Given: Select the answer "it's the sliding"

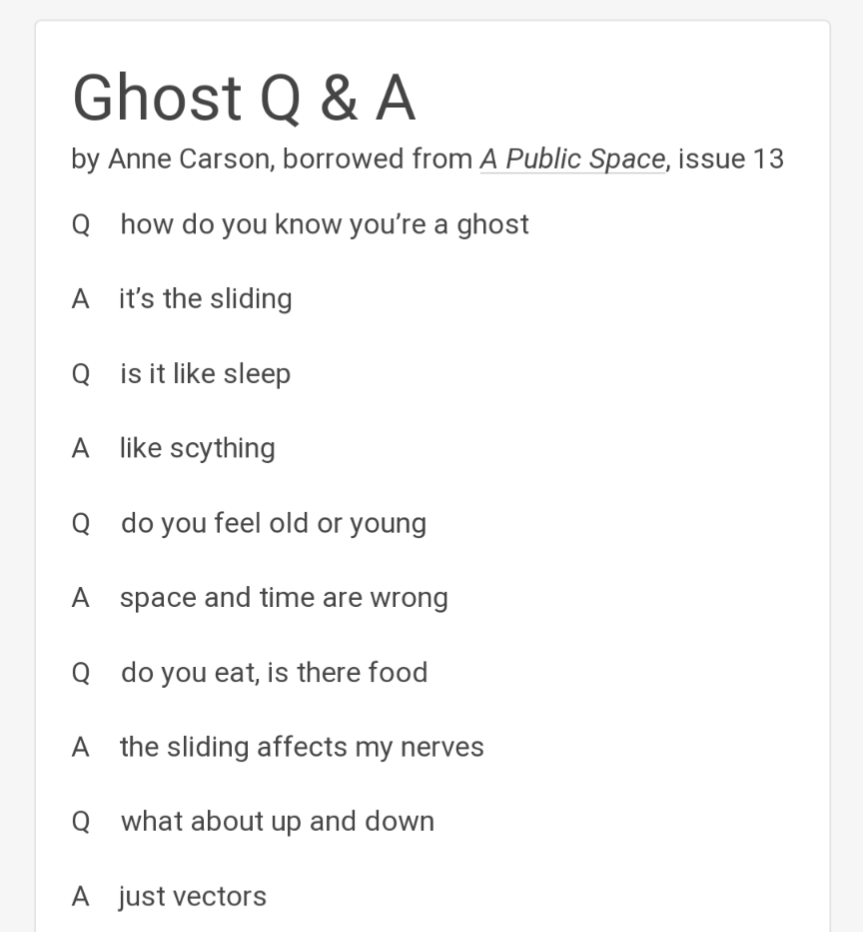Looking at the screenshot, I should click(205, 299).
